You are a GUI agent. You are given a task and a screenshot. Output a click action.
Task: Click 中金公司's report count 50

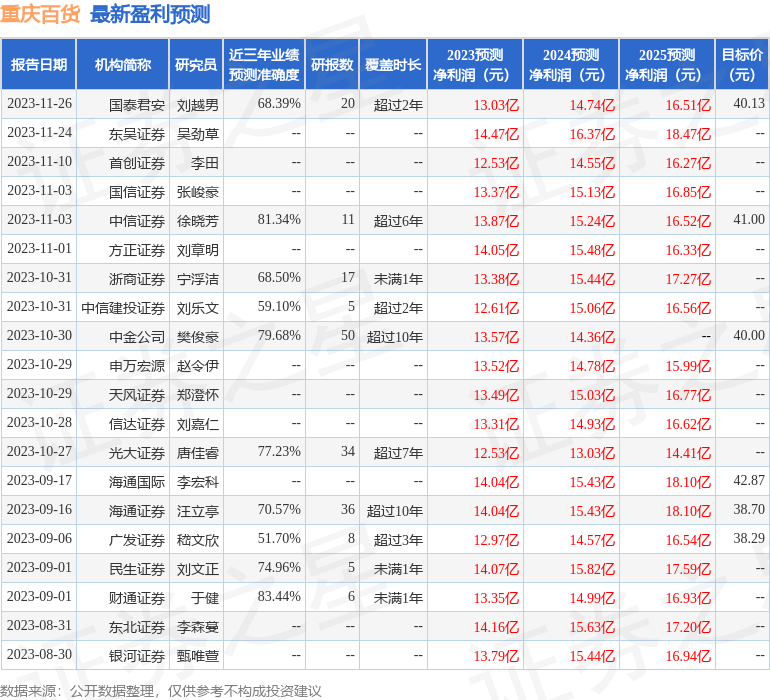pos(348,335)
